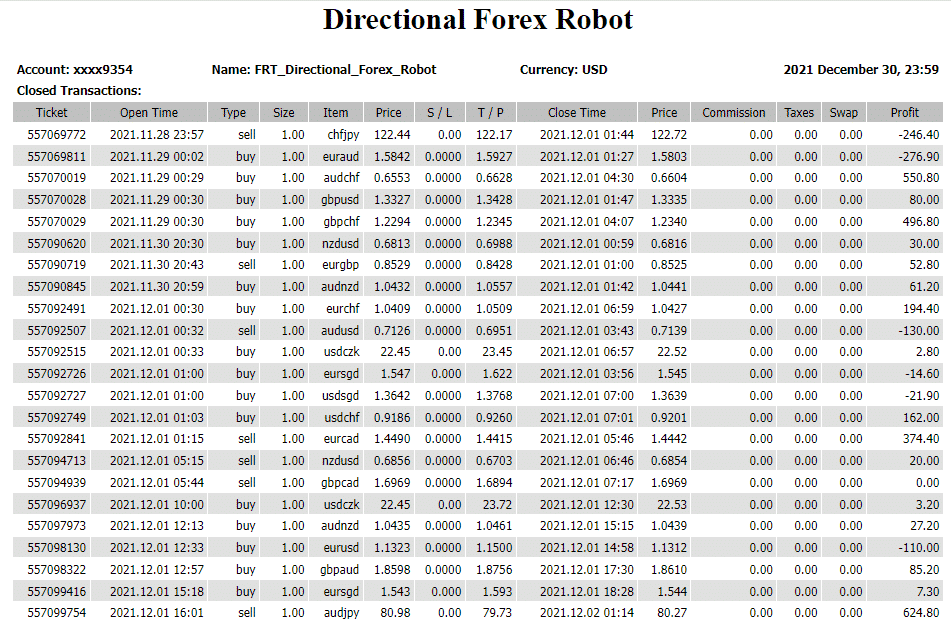The image size is (951, 623).
Task: Click the audjpy item cell
Action: pyautogui.click(x=341, y=613)
